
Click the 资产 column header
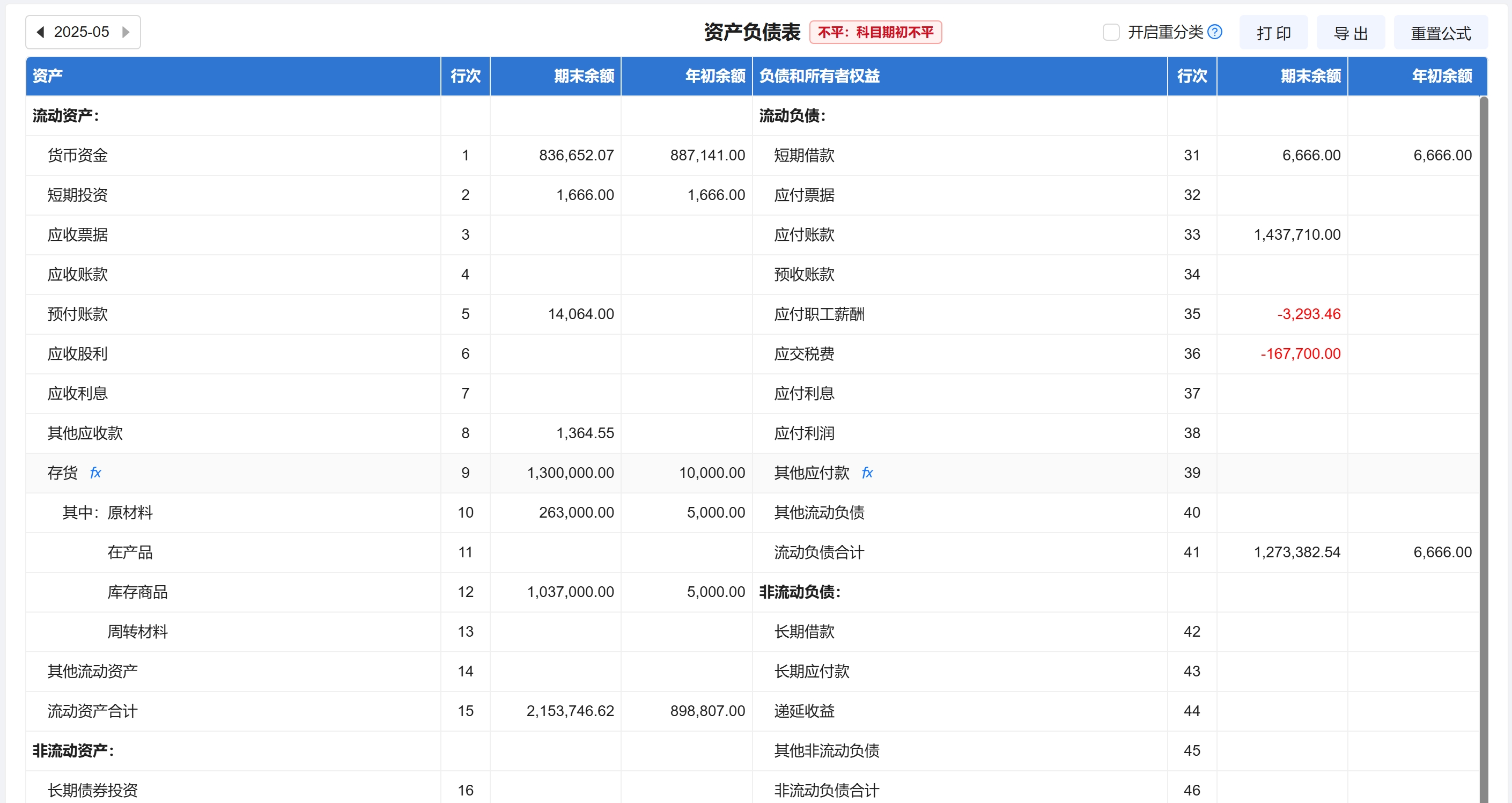(48, 76)
